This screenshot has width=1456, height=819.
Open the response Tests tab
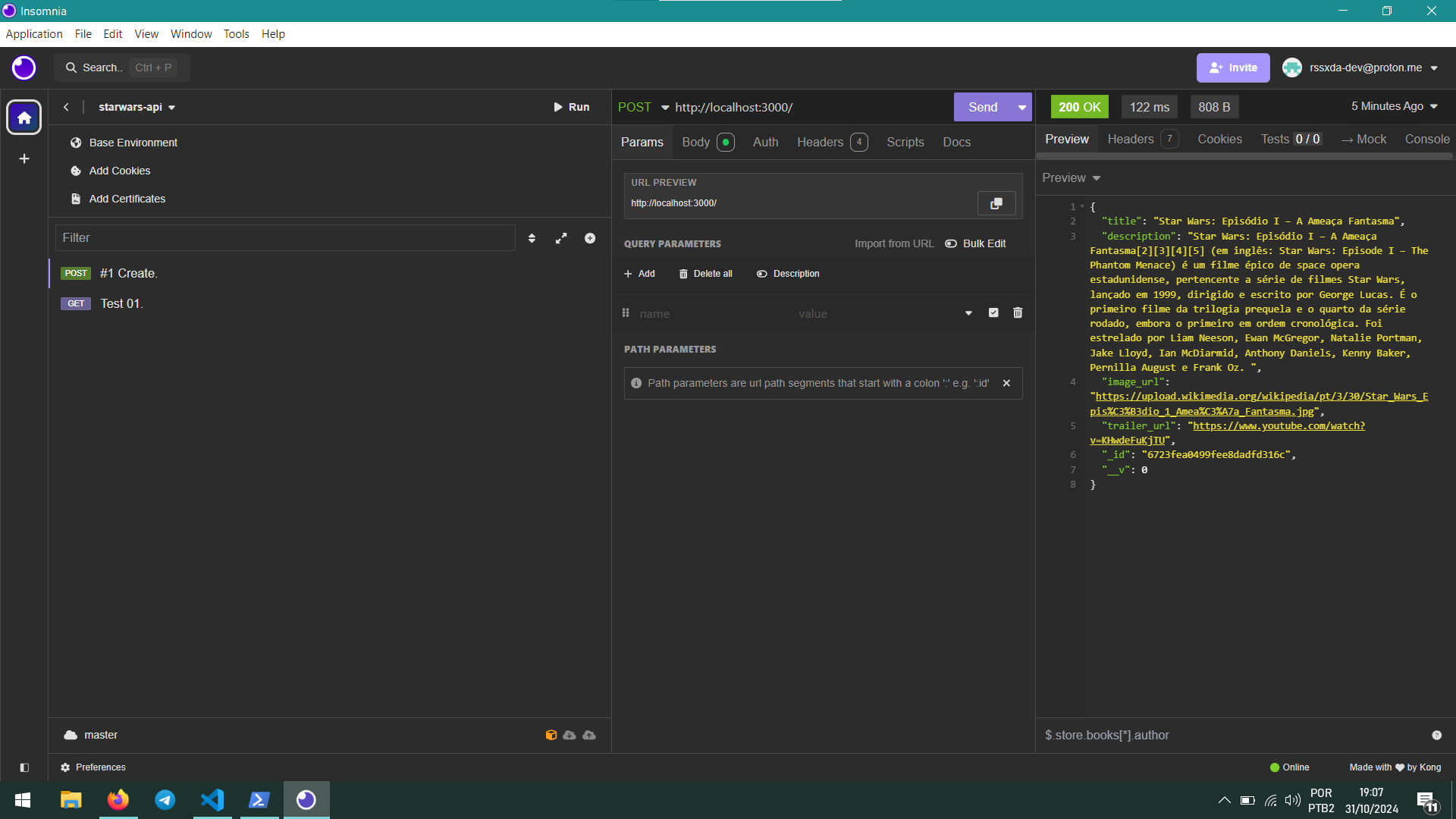pos(1291,139)
